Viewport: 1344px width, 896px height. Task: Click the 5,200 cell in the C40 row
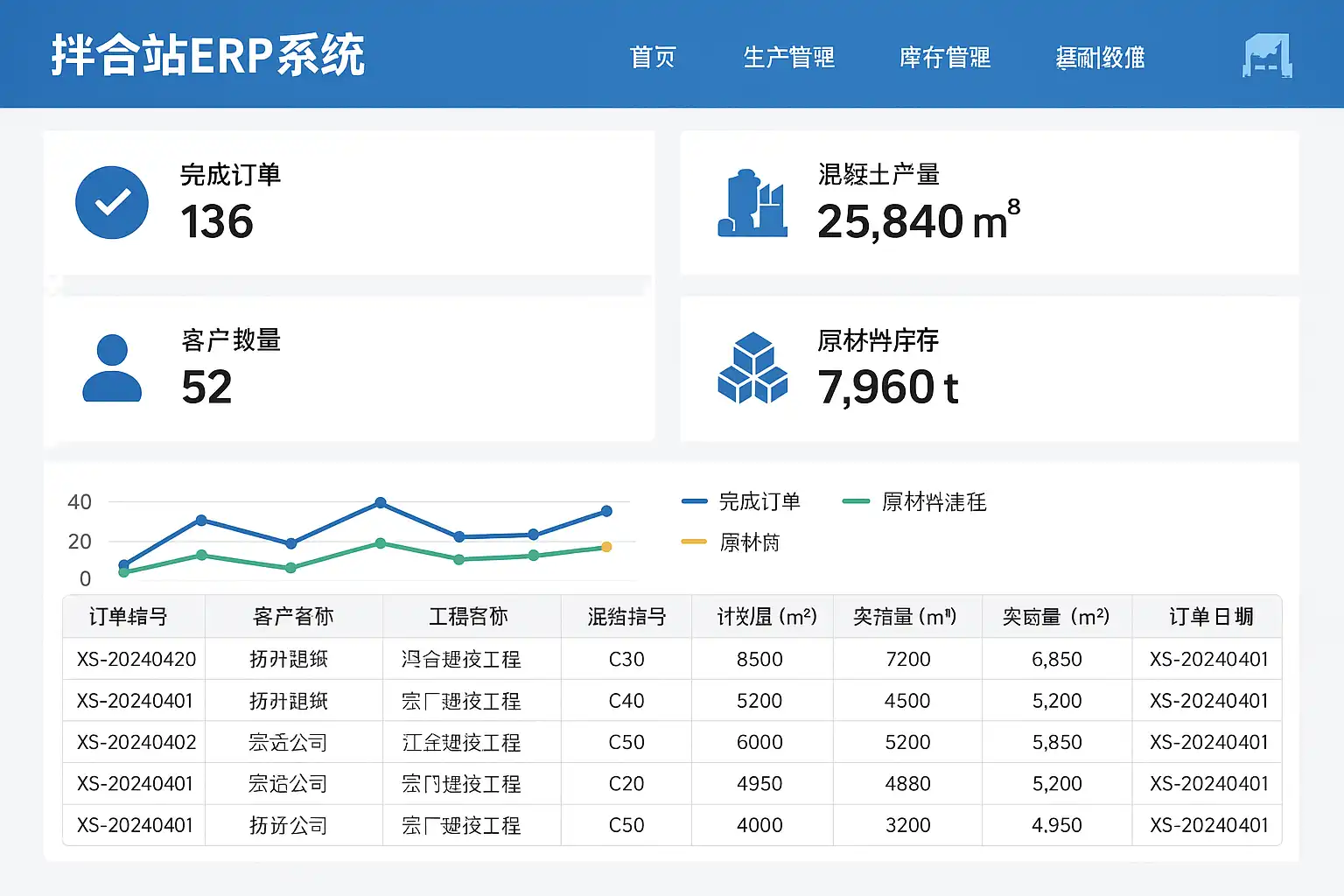click(x=1057, y=701)
